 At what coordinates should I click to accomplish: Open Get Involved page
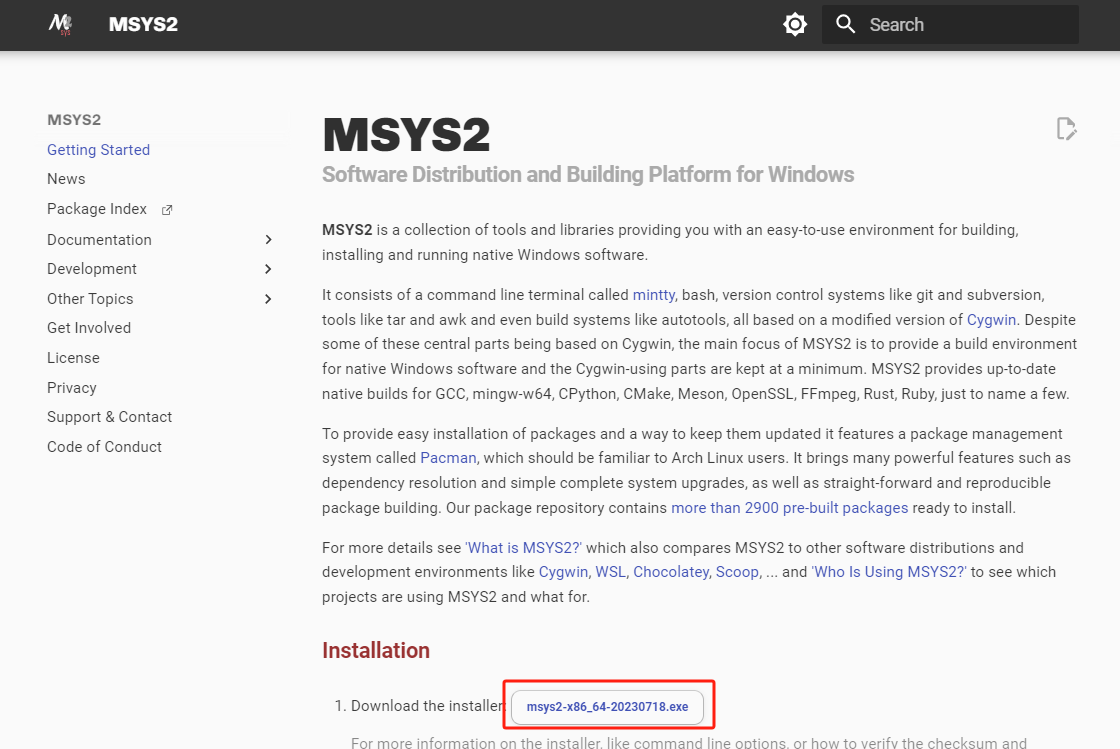pos(89,328)
